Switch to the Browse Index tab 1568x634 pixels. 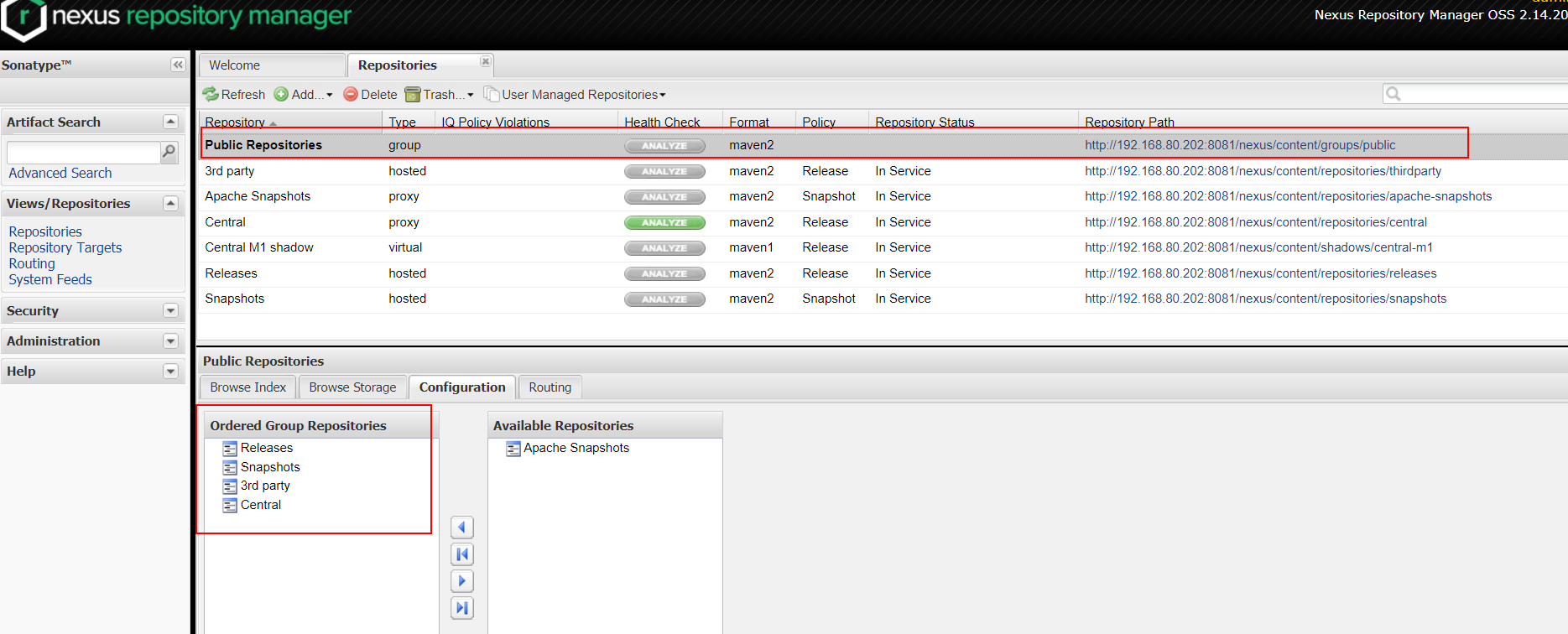pyautogui.click(x=247, y=387)
